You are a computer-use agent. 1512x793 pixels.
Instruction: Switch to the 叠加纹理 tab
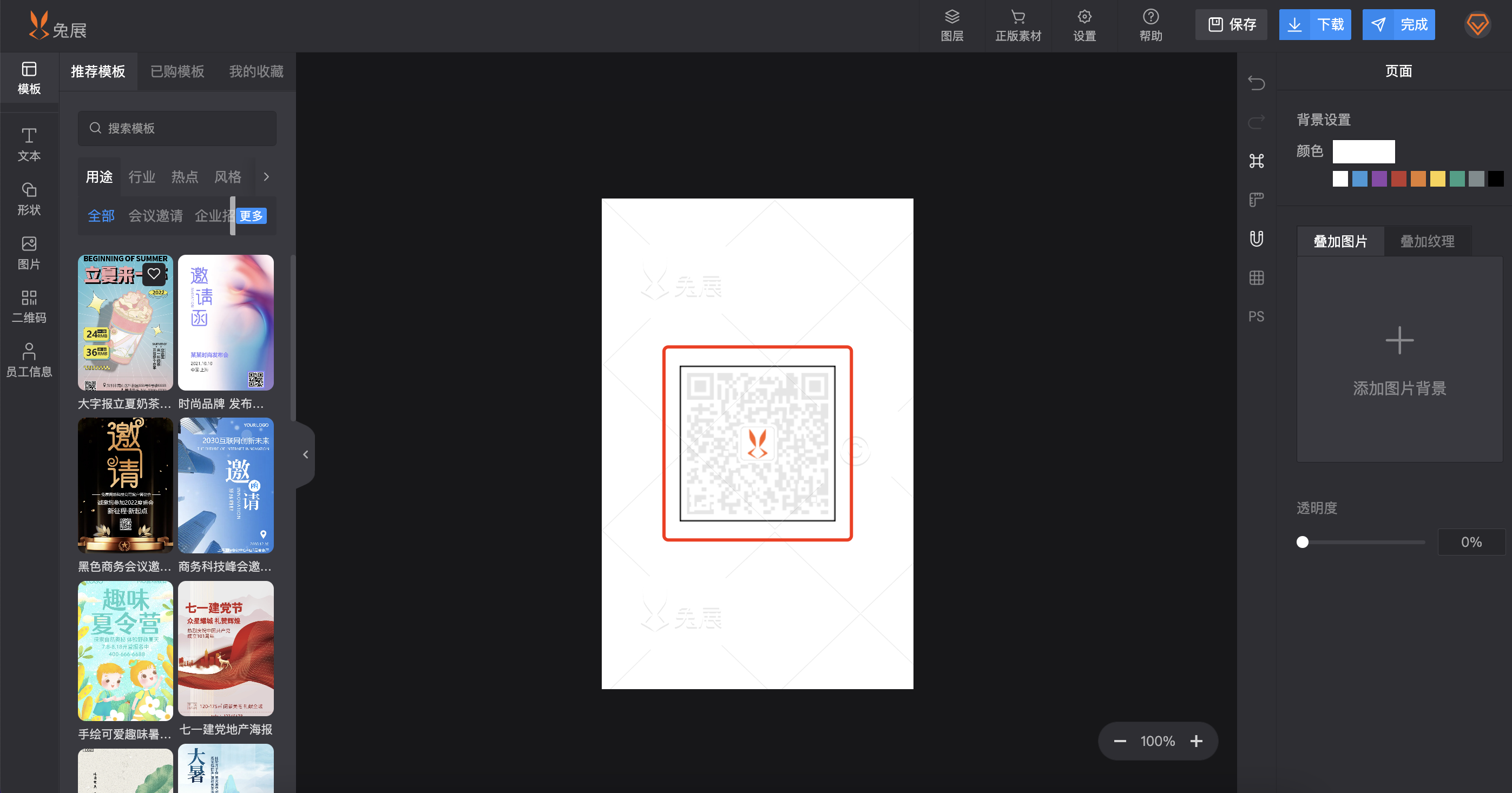click(x=1427, y=241)
